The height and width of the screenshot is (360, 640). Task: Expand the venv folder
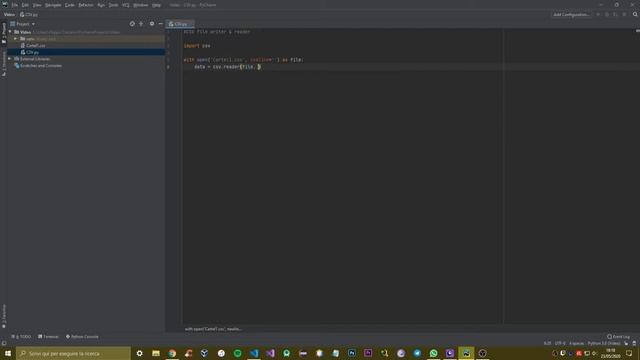pyautogui.click(x=16, y=39)
